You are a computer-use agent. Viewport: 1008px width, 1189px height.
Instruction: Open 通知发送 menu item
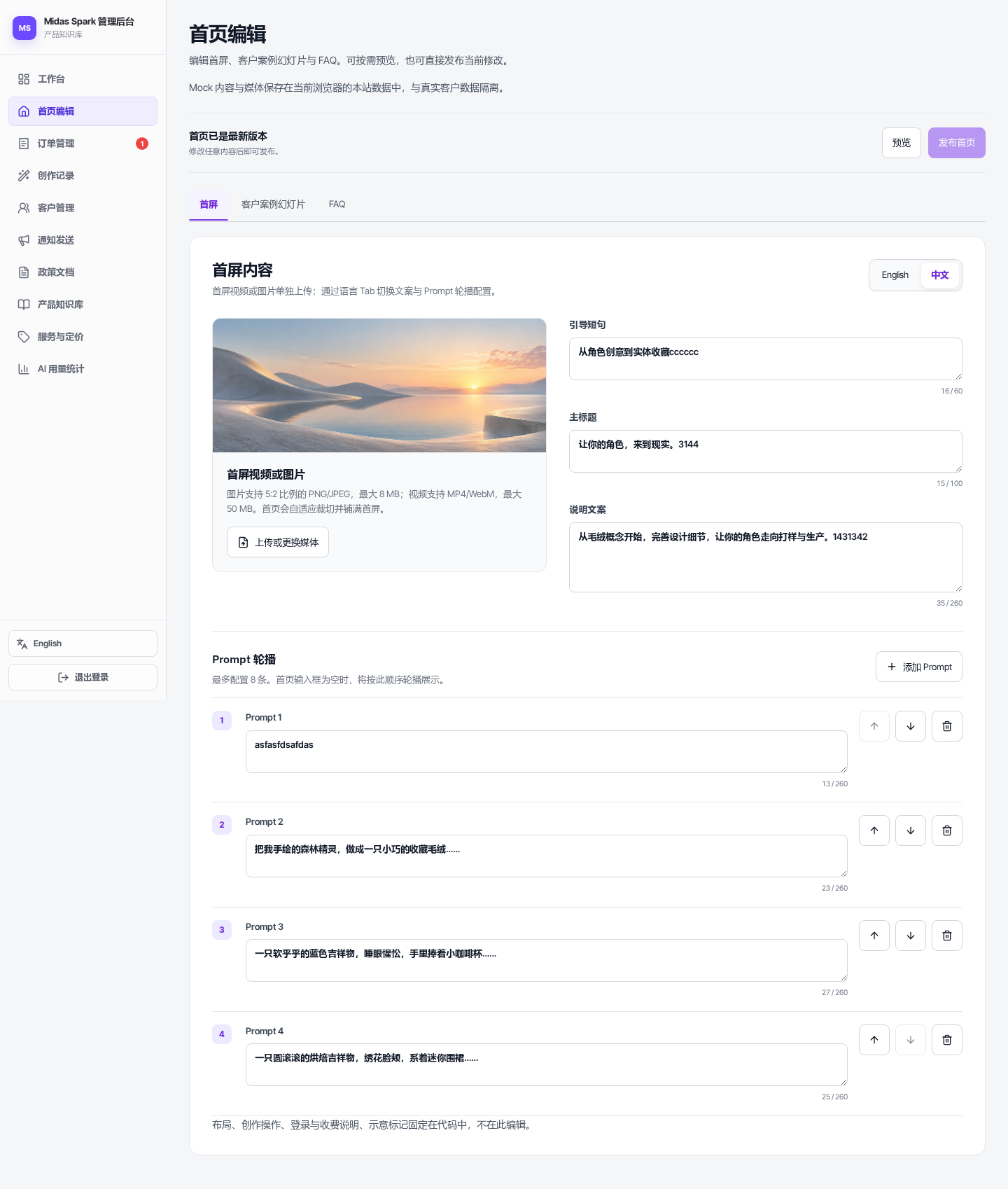tap(83, 240)
